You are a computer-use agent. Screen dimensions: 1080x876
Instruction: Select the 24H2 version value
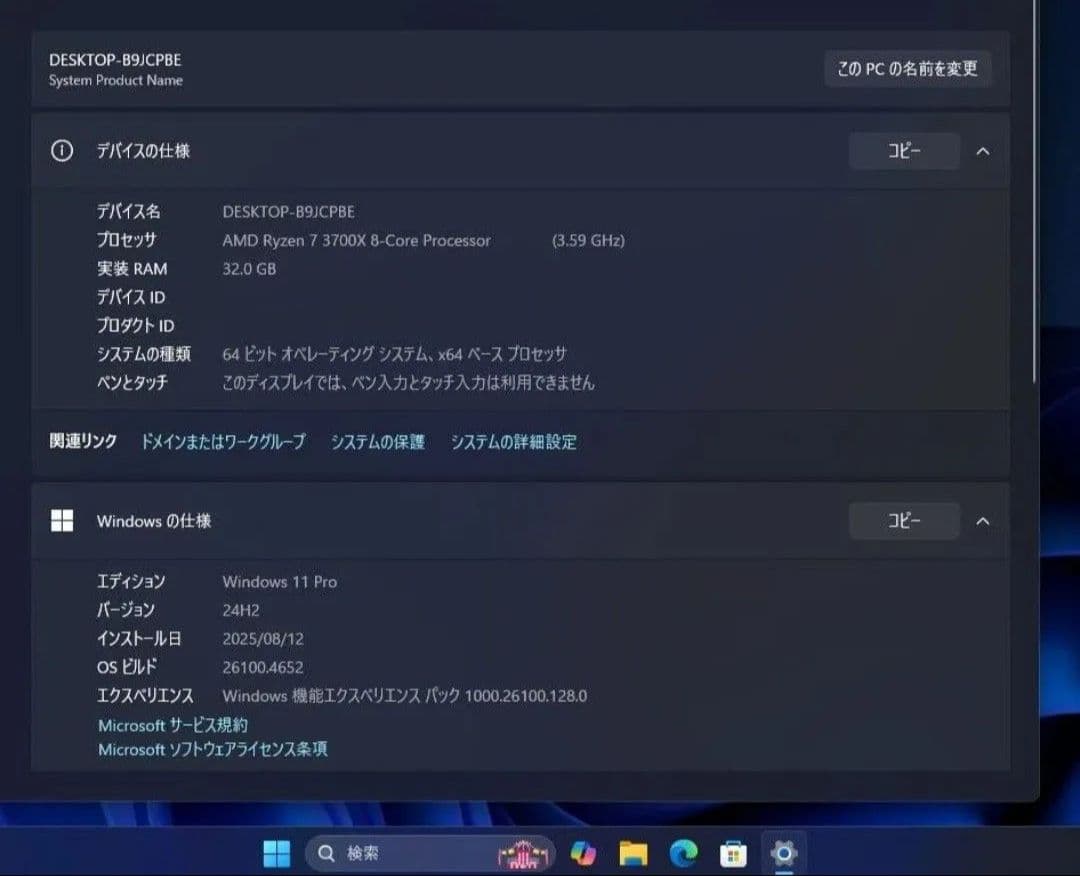(x=241, y=610)
